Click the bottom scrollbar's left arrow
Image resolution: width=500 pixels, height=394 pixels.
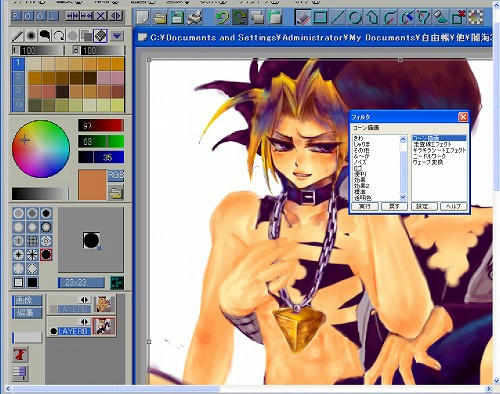click(x=8, y=389)
